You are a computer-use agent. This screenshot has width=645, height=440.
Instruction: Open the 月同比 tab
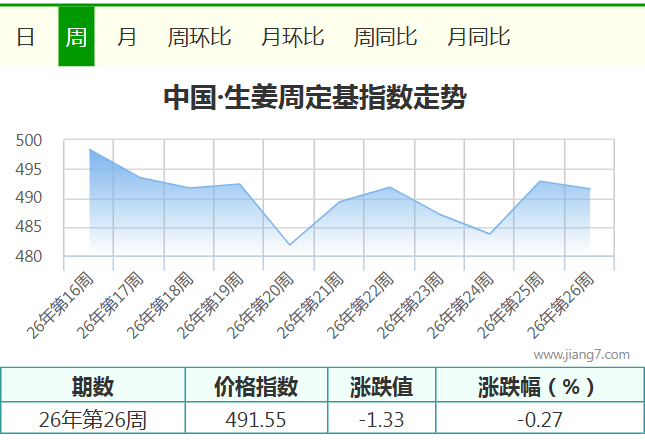[478, 37]
